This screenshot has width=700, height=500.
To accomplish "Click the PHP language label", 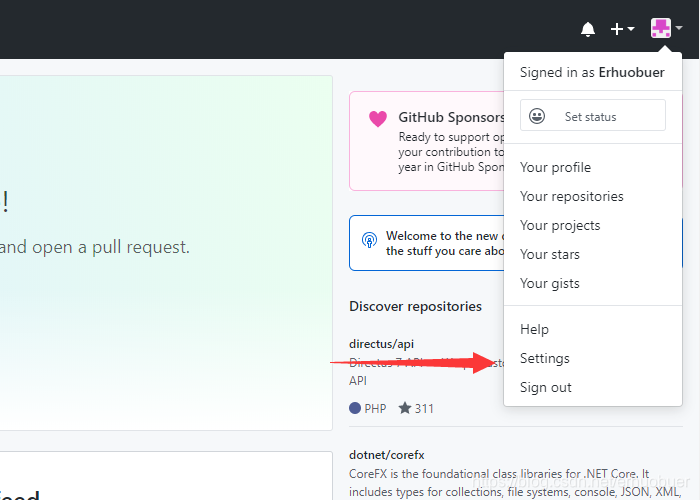I will [375, 408].
